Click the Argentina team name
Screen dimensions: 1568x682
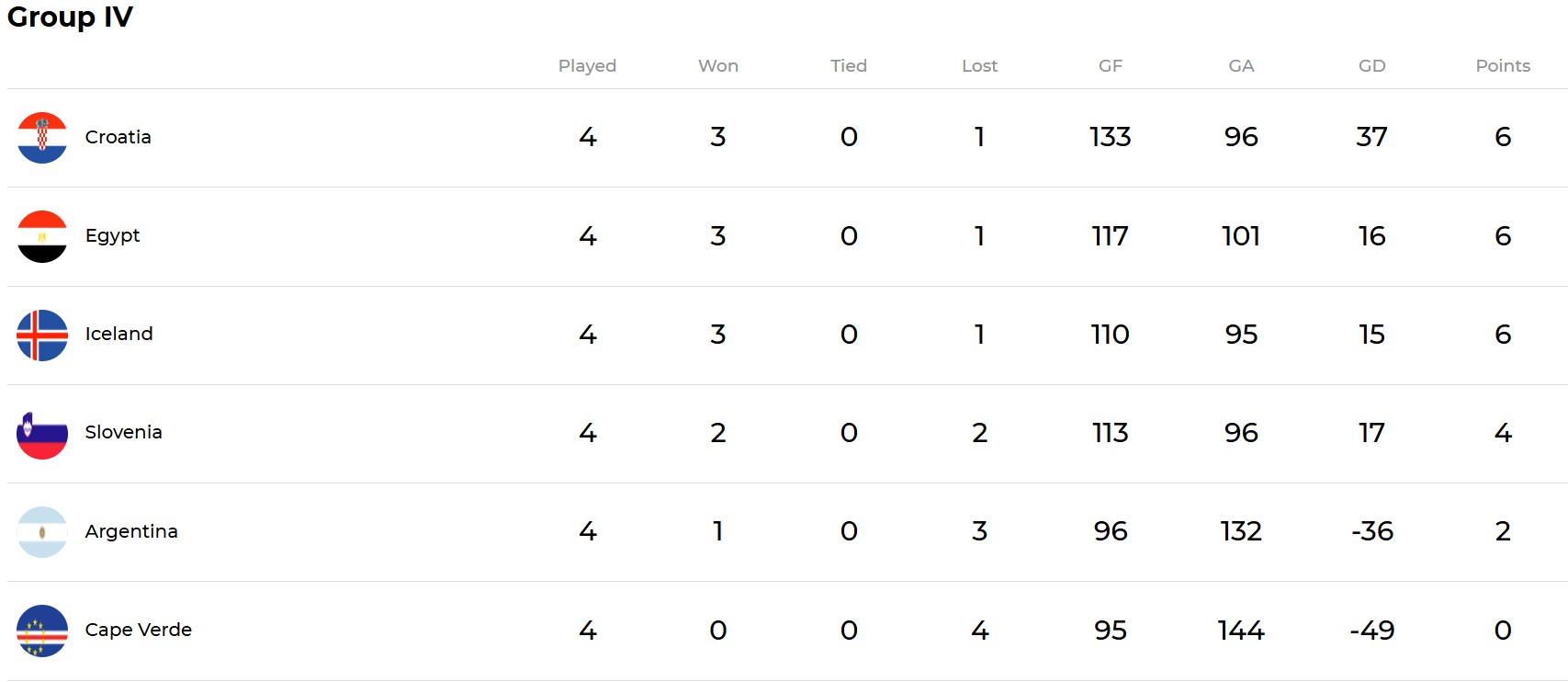click(x=131, y=531)
